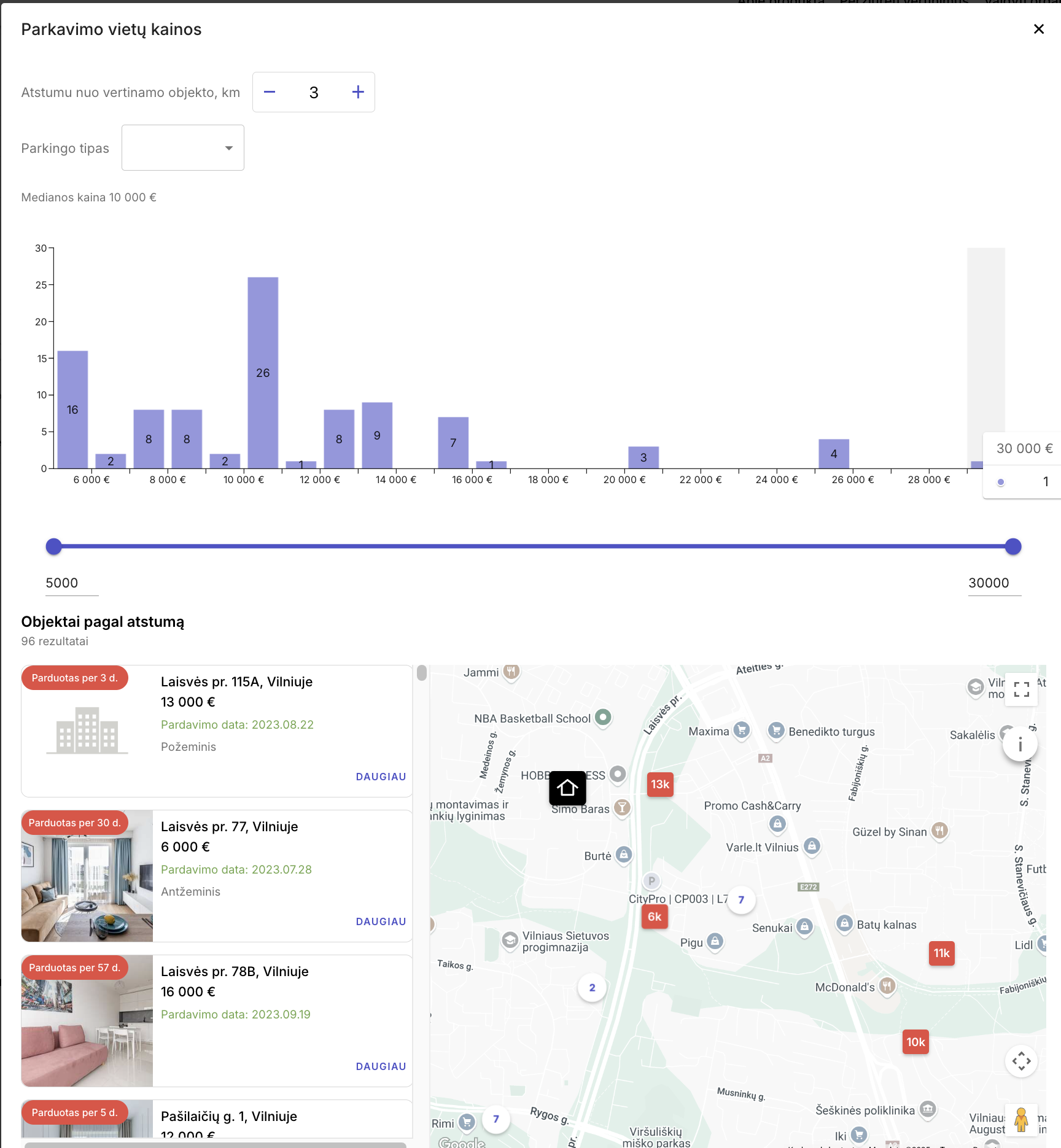The image size is (1061, 1148).
Task: Click the histogram bar with 26 listings
Action: (263, 373)
